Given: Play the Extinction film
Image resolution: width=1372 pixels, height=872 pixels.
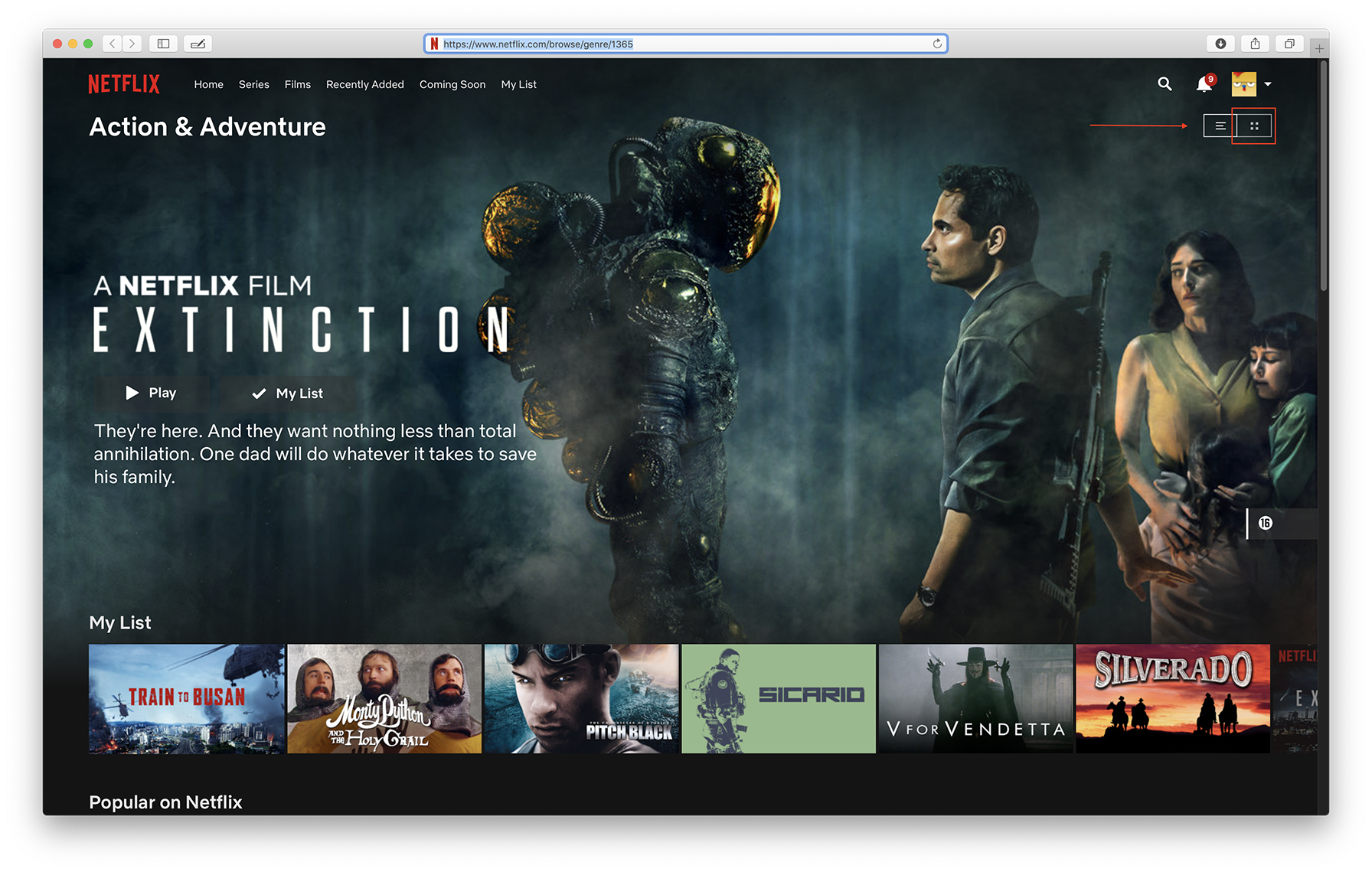Looking at the screenshot, I should coord(152,393).
